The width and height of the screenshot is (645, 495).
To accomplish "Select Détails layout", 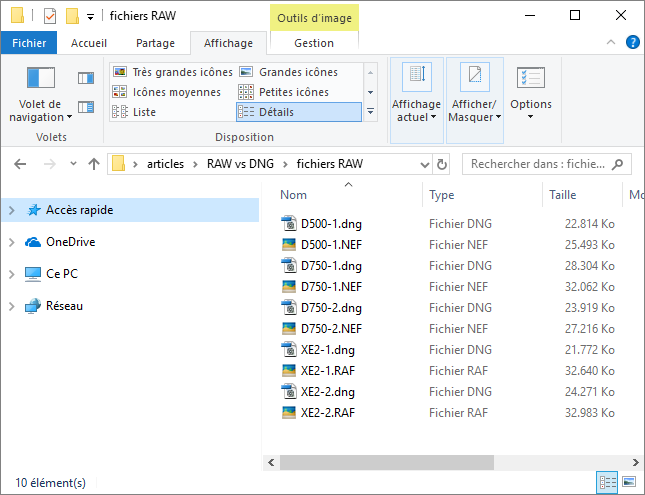I will [x=299, y=112].
